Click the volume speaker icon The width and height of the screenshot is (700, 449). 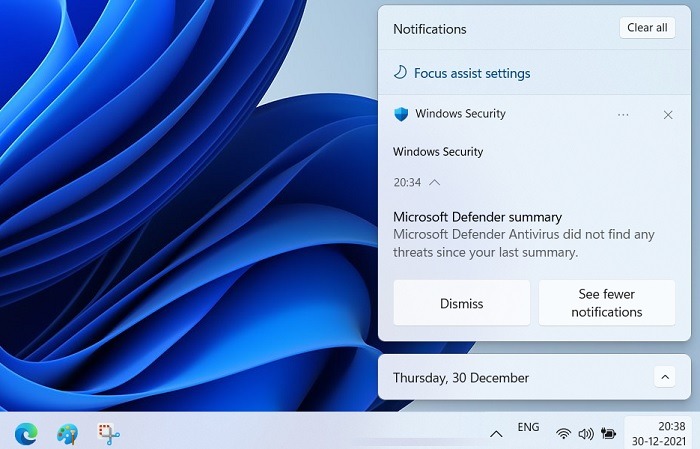586,433
